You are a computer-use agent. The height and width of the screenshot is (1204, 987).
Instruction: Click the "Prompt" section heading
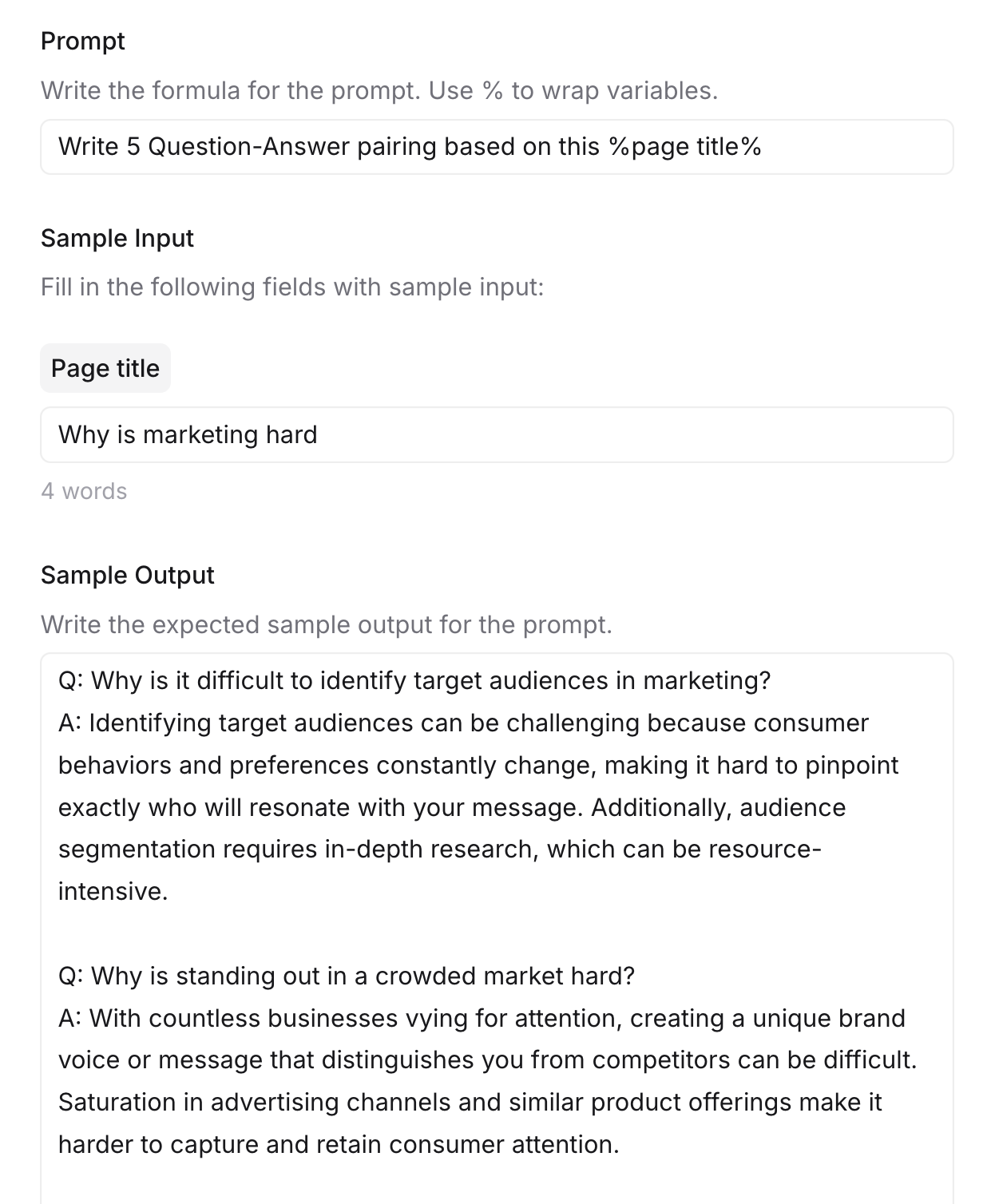point(83,41)
